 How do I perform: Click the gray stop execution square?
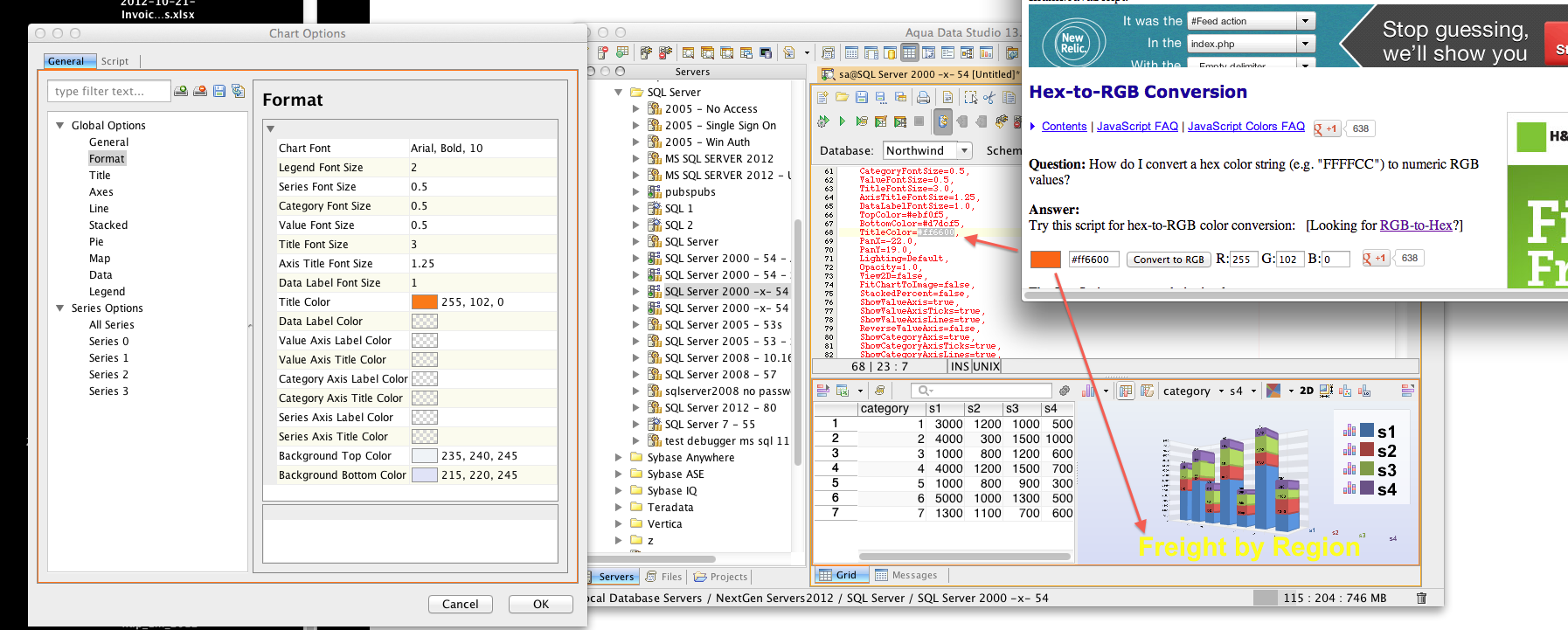pyautogui.click(x=919, y=121)
